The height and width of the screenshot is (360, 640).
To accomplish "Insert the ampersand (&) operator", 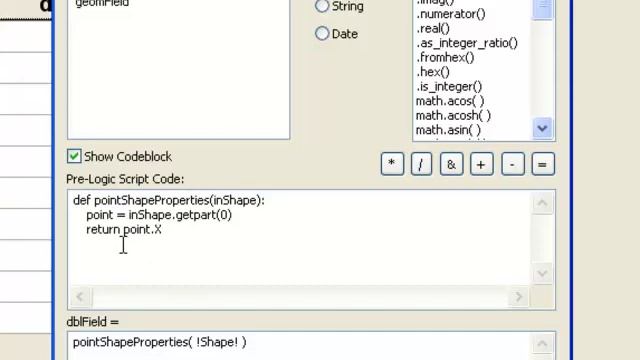I will point(451,164).
